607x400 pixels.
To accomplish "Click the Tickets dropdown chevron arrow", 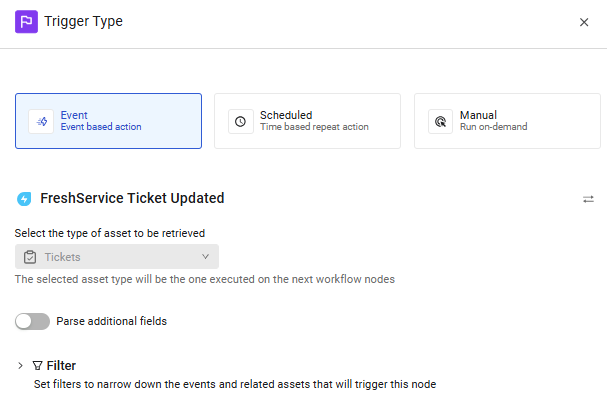I will [205, 257].
